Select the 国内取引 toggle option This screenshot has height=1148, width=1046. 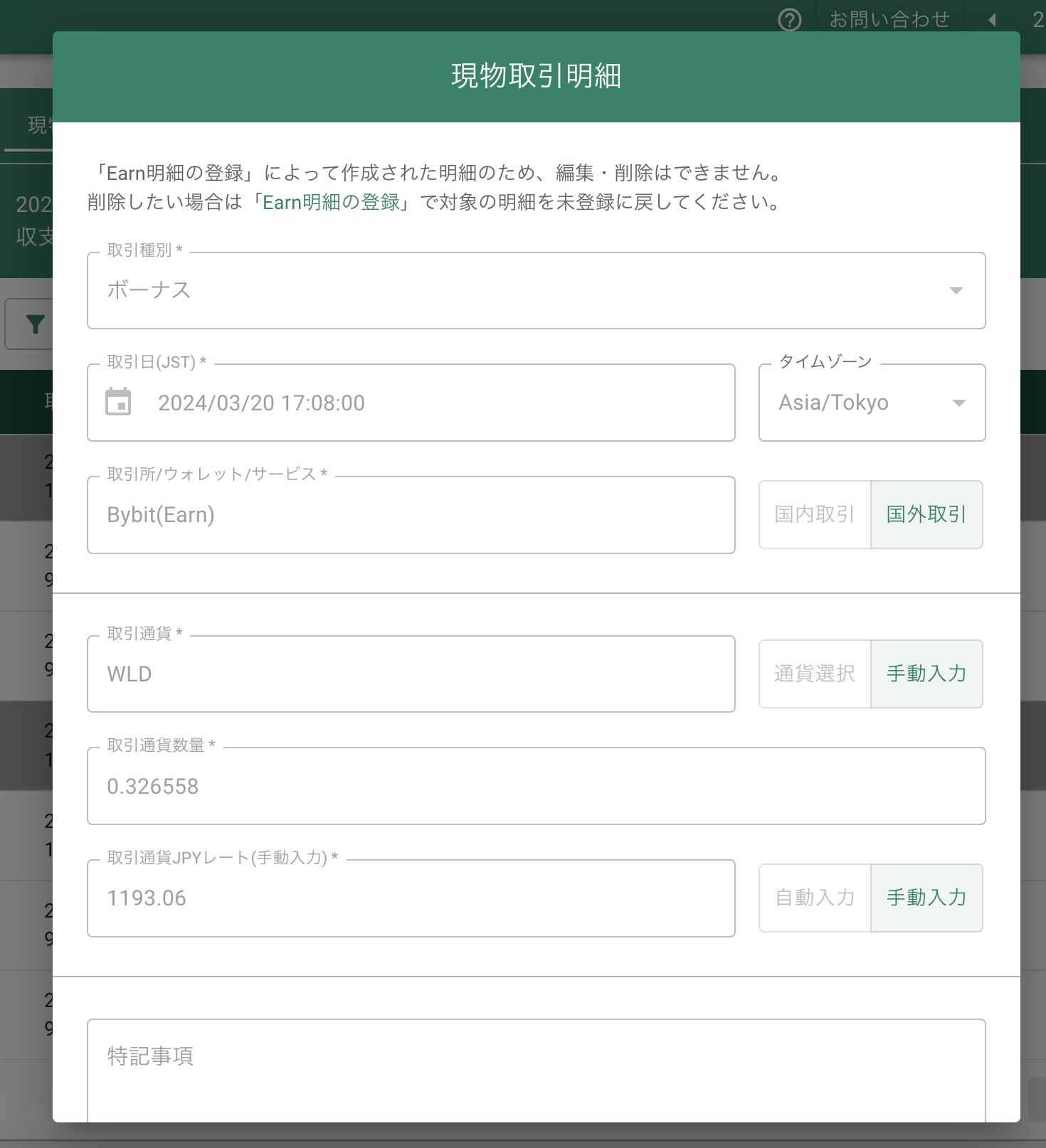click(x=815, y=514)
